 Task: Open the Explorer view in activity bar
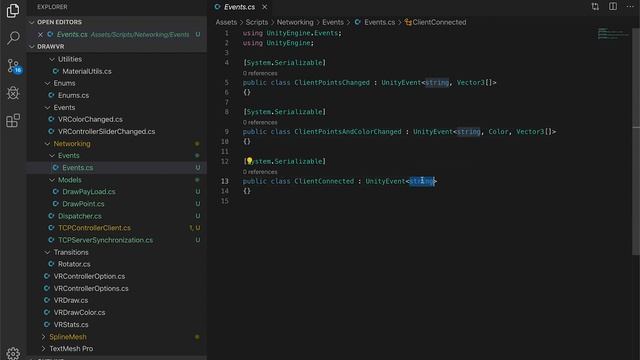click(13, 11)
